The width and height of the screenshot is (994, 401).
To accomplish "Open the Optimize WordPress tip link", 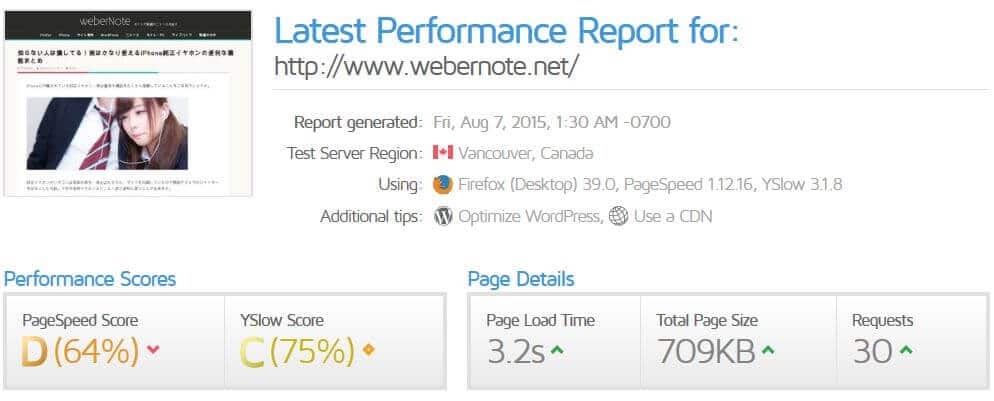I will coord(529,217).
